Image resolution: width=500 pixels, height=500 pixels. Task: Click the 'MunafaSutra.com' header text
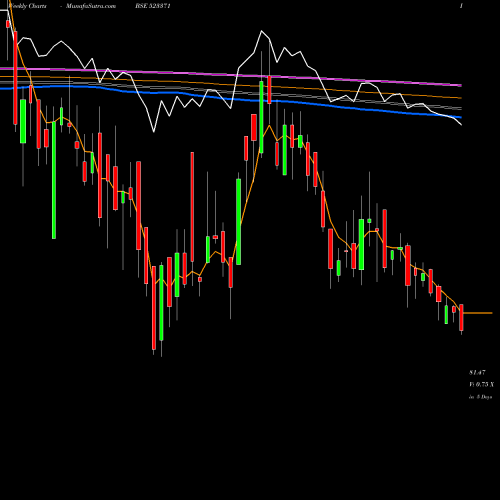[91, 6]
